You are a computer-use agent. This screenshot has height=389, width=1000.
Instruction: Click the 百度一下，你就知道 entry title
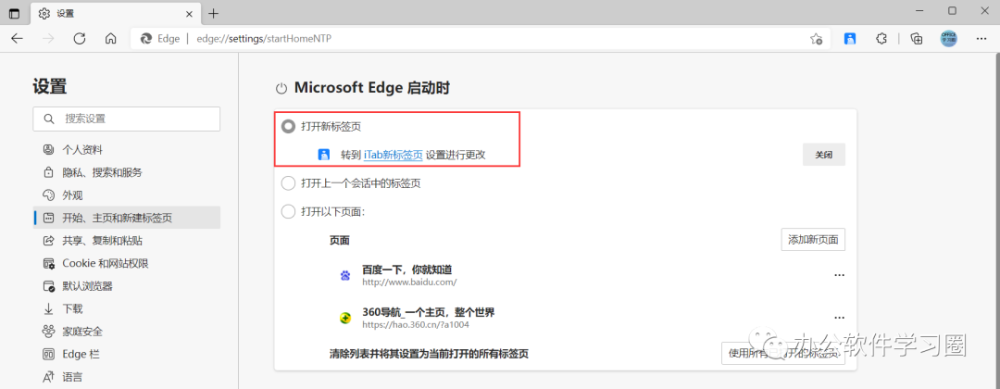coord(407,270)
